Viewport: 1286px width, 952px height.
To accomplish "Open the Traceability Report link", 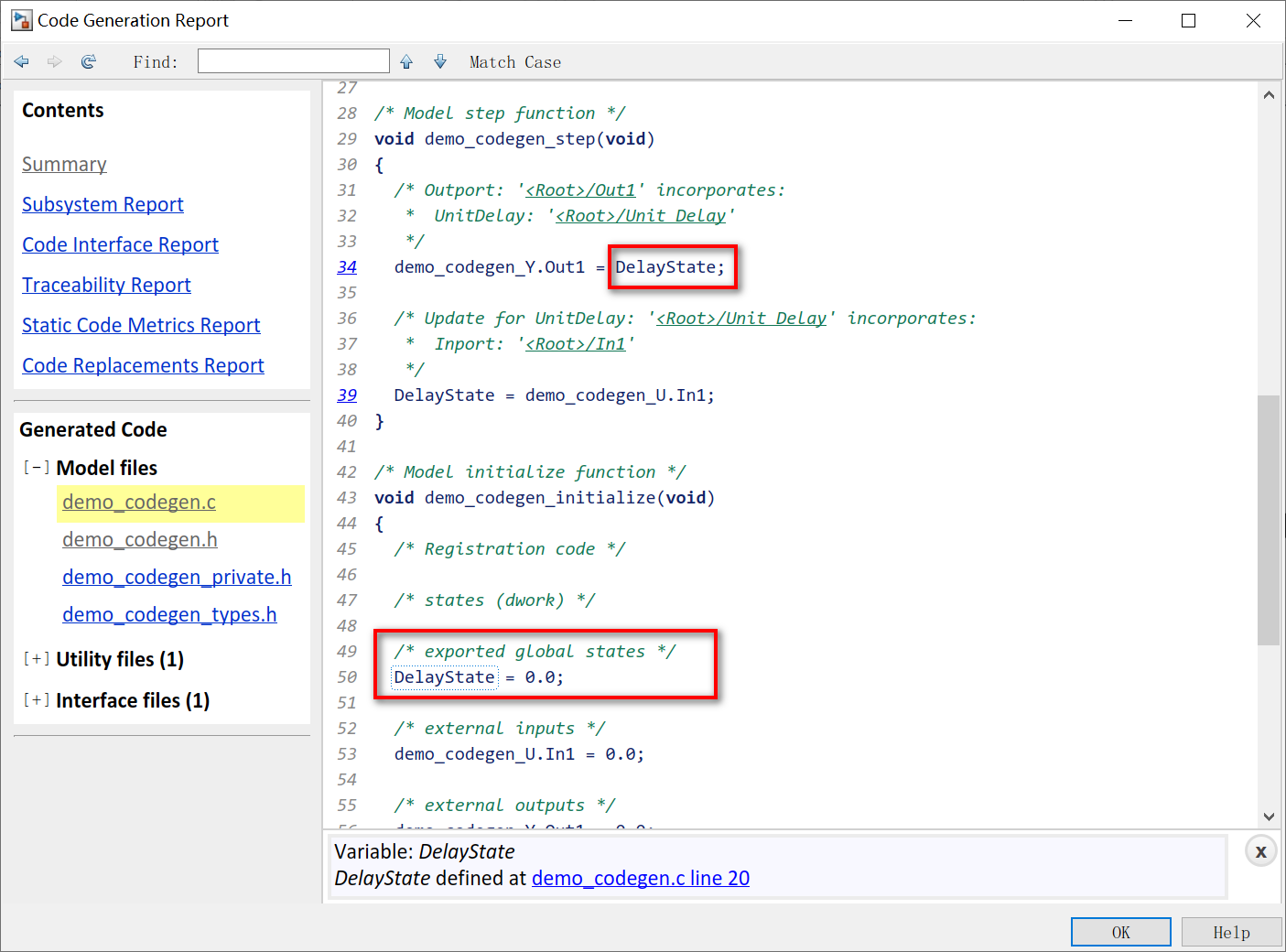I will coord(106,285).
